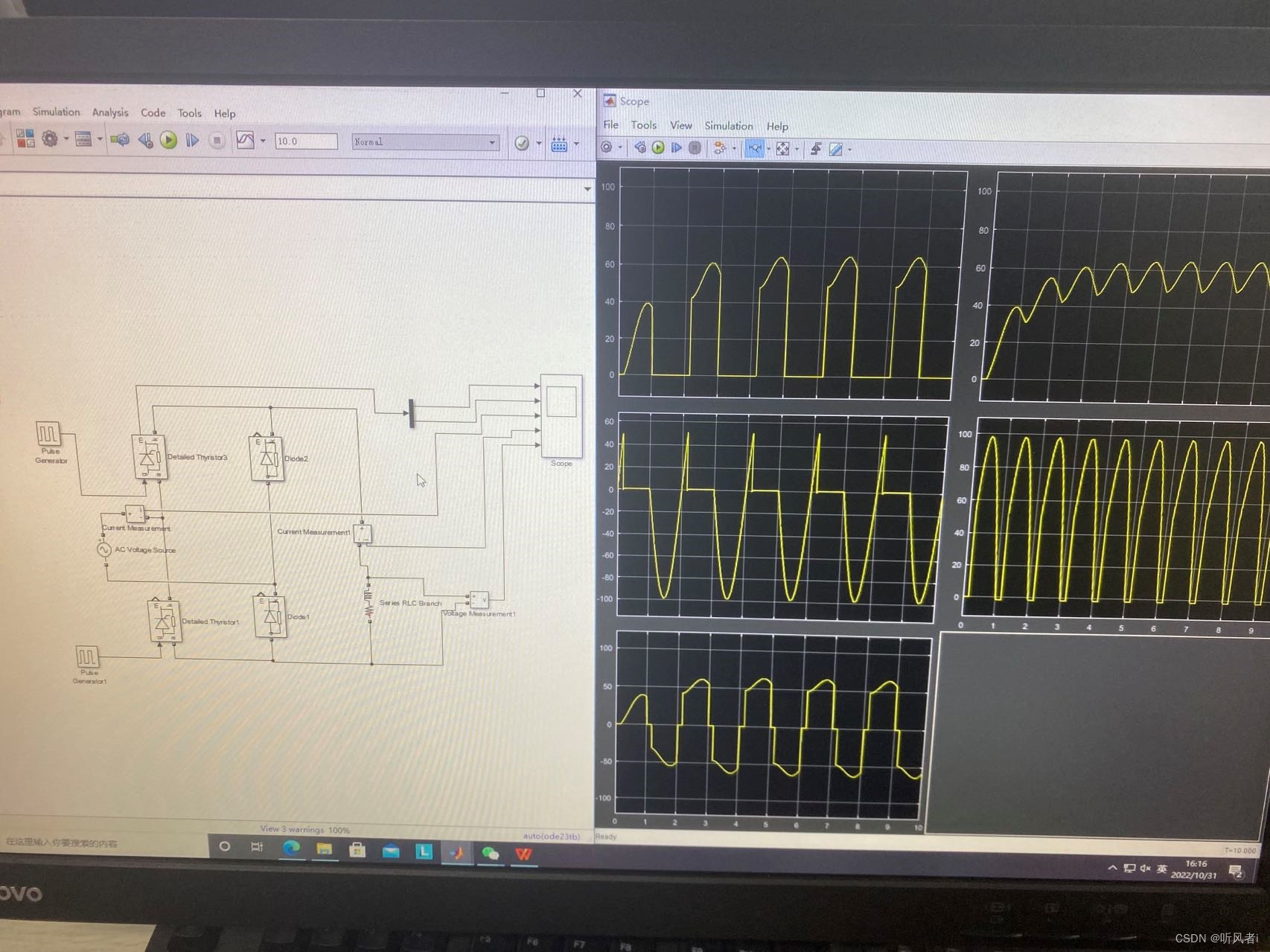The image size is (1270, 952).
Task: Expand the dropdown arrow beside the Scope settings gear
Action: [620, 148]
